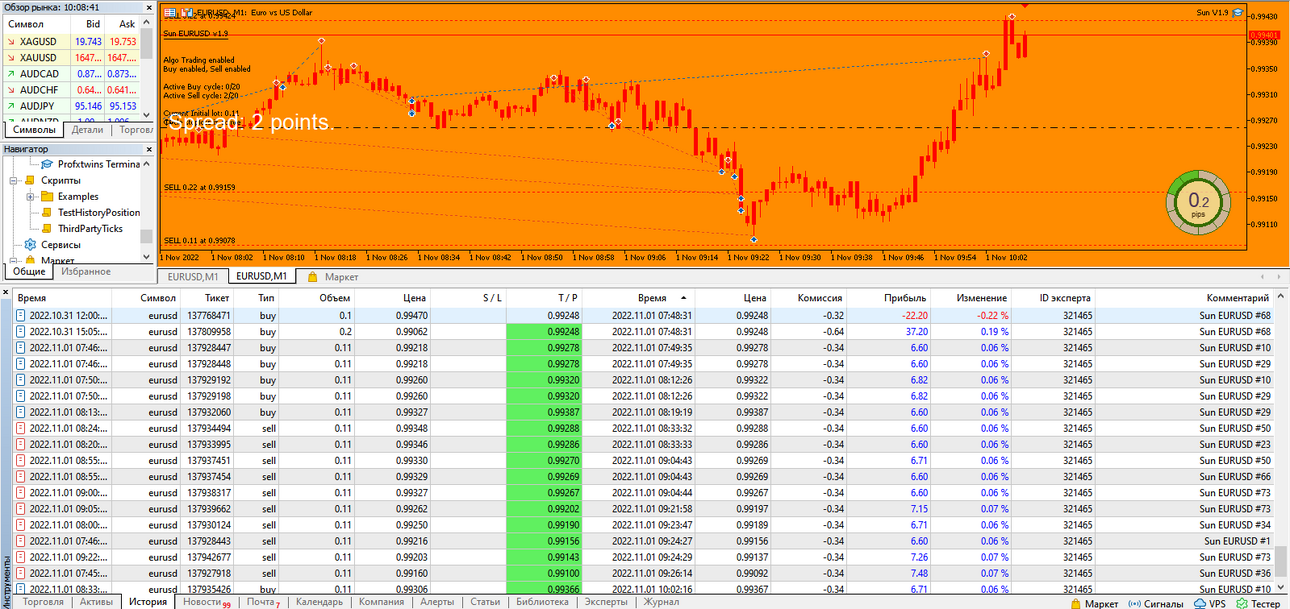The height and width of the screenshot is (609, 1290).
Task: Collapse the Скрипты tree node
Action: (x=15, y=180)
